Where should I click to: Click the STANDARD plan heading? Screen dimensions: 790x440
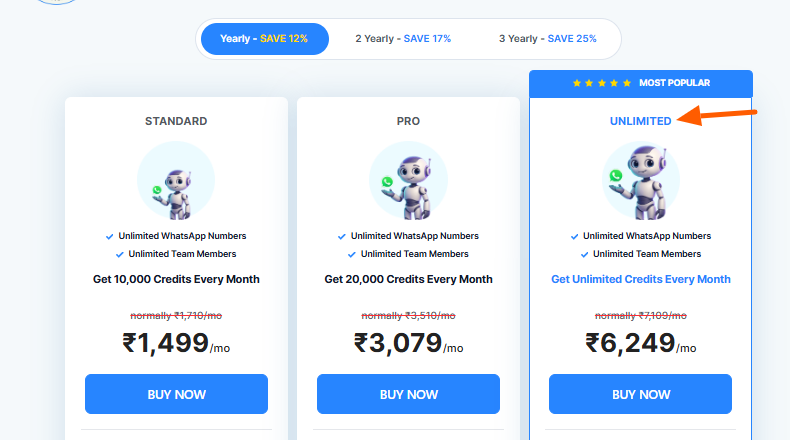[x=176, y=121]
